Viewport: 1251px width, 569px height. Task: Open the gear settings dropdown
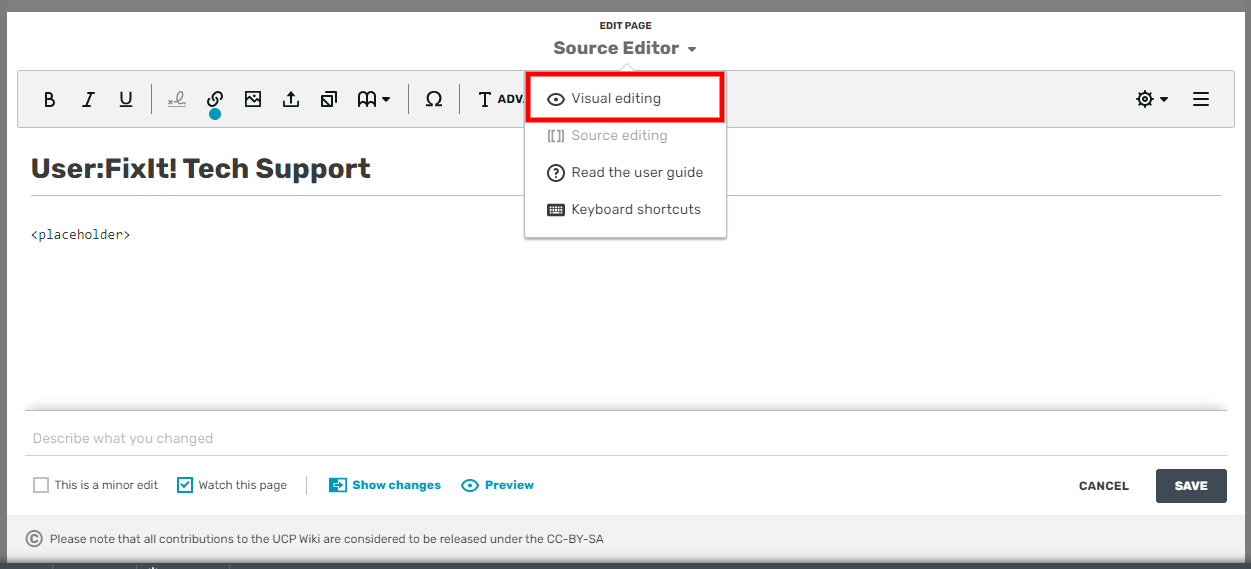(1152, 99)
